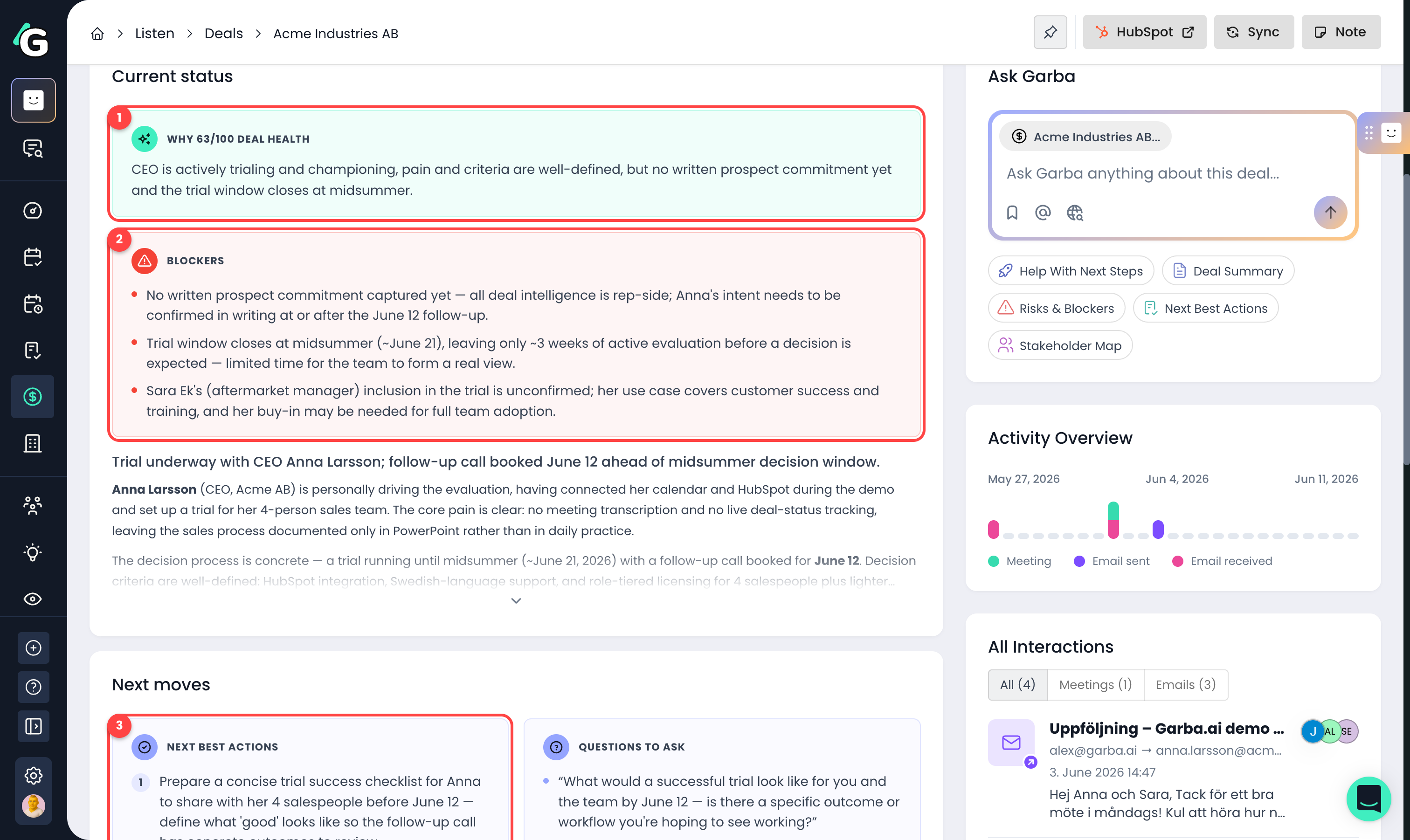Click the drag handle dots on floating widget
Image resolution: width=1410 pixels, height=840 pixels.
pyautogui.click(x=1368, y=133)
